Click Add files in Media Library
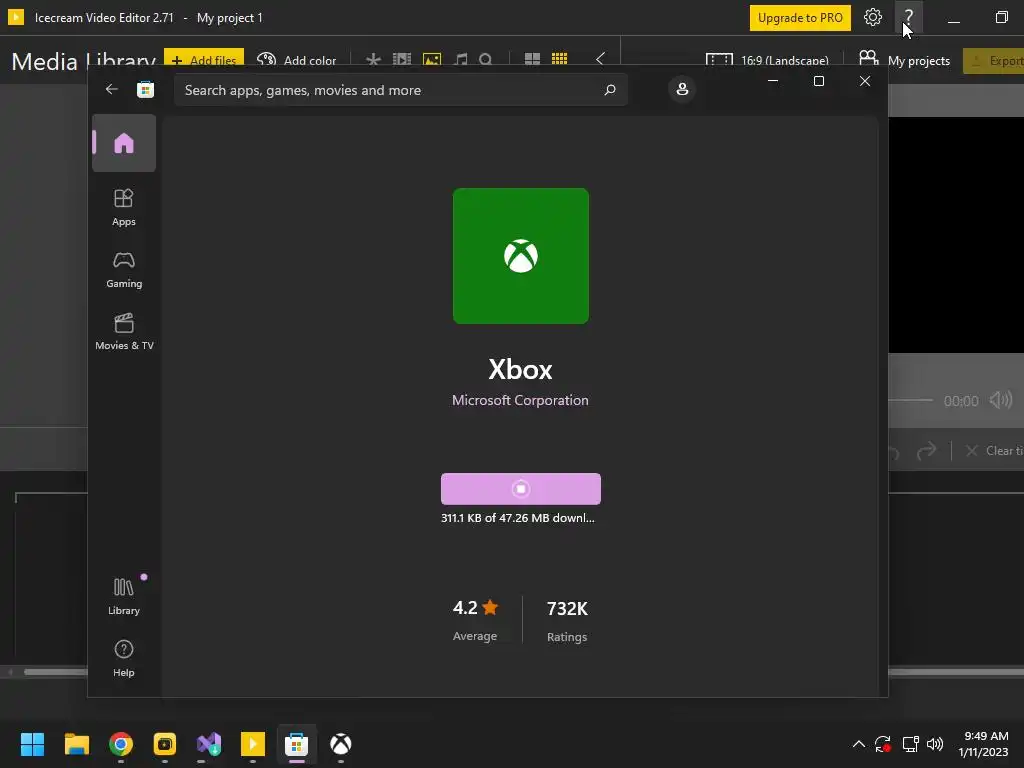The height and width of the screenshot is (768, 1024). 204,59
